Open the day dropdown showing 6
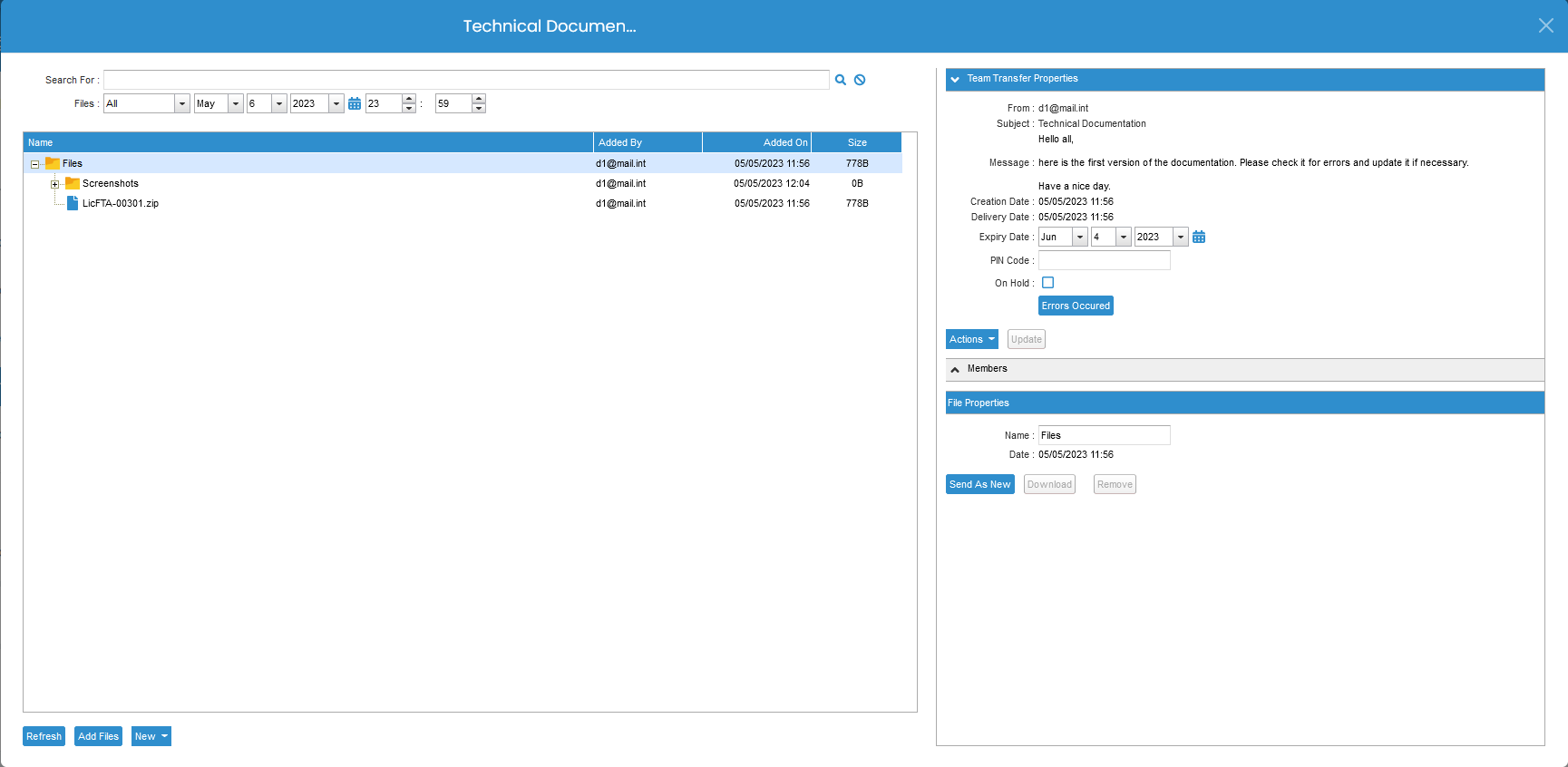The image size is (1568, 767). (279, 103)
